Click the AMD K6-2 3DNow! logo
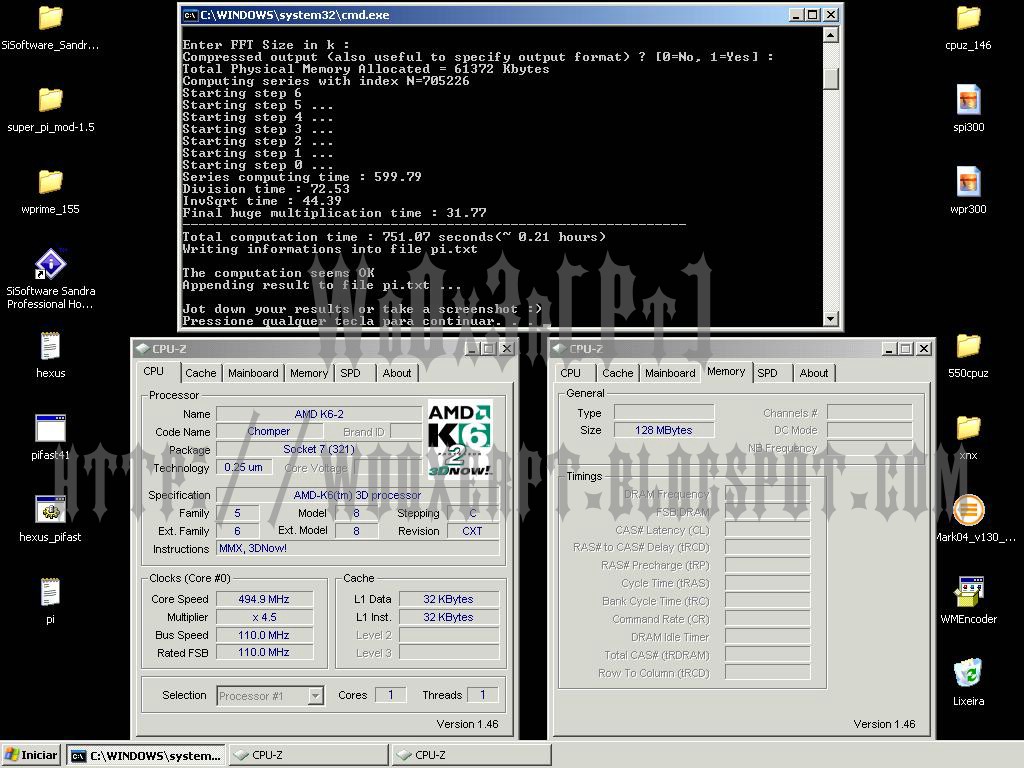 pyautogui.click(x=459, y=439)
